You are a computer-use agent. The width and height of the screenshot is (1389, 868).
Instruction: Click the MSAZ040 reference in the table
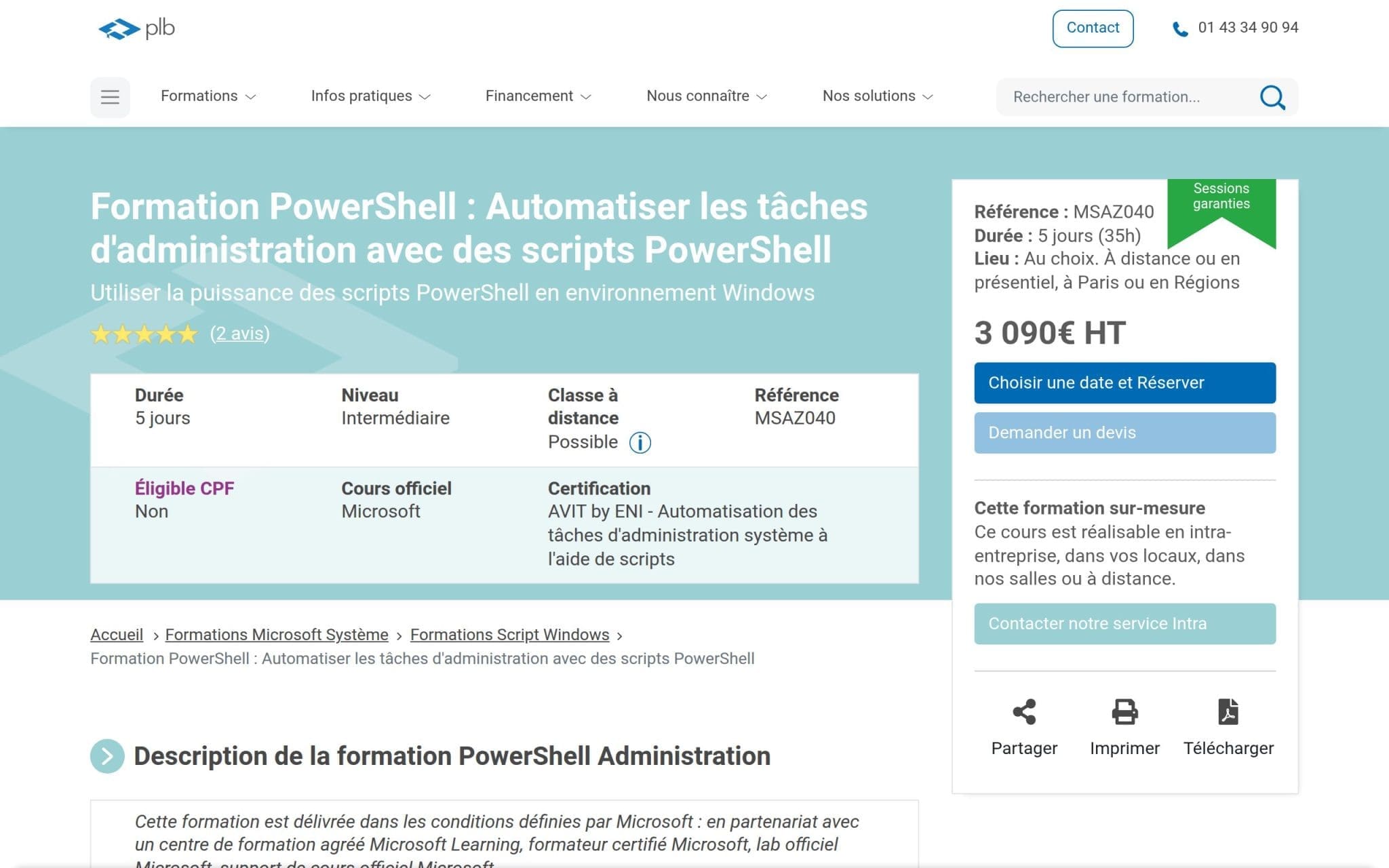(795, 418)
